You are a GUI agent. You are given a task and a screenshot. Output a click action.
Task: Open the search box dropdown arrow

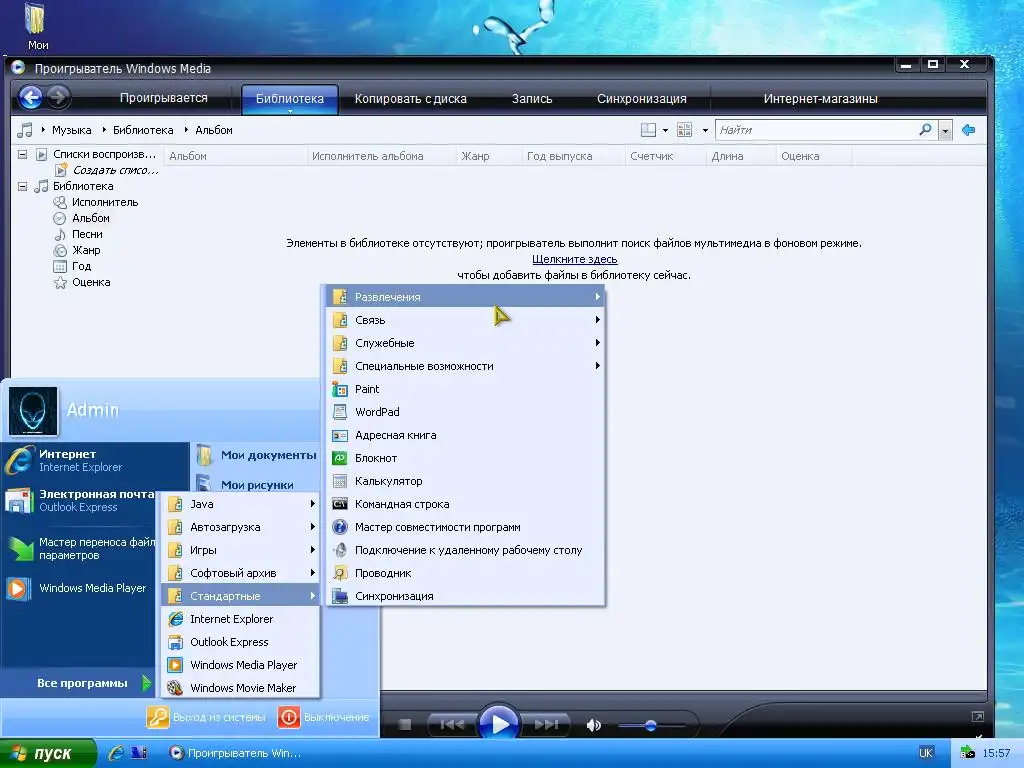coord(945,131)
